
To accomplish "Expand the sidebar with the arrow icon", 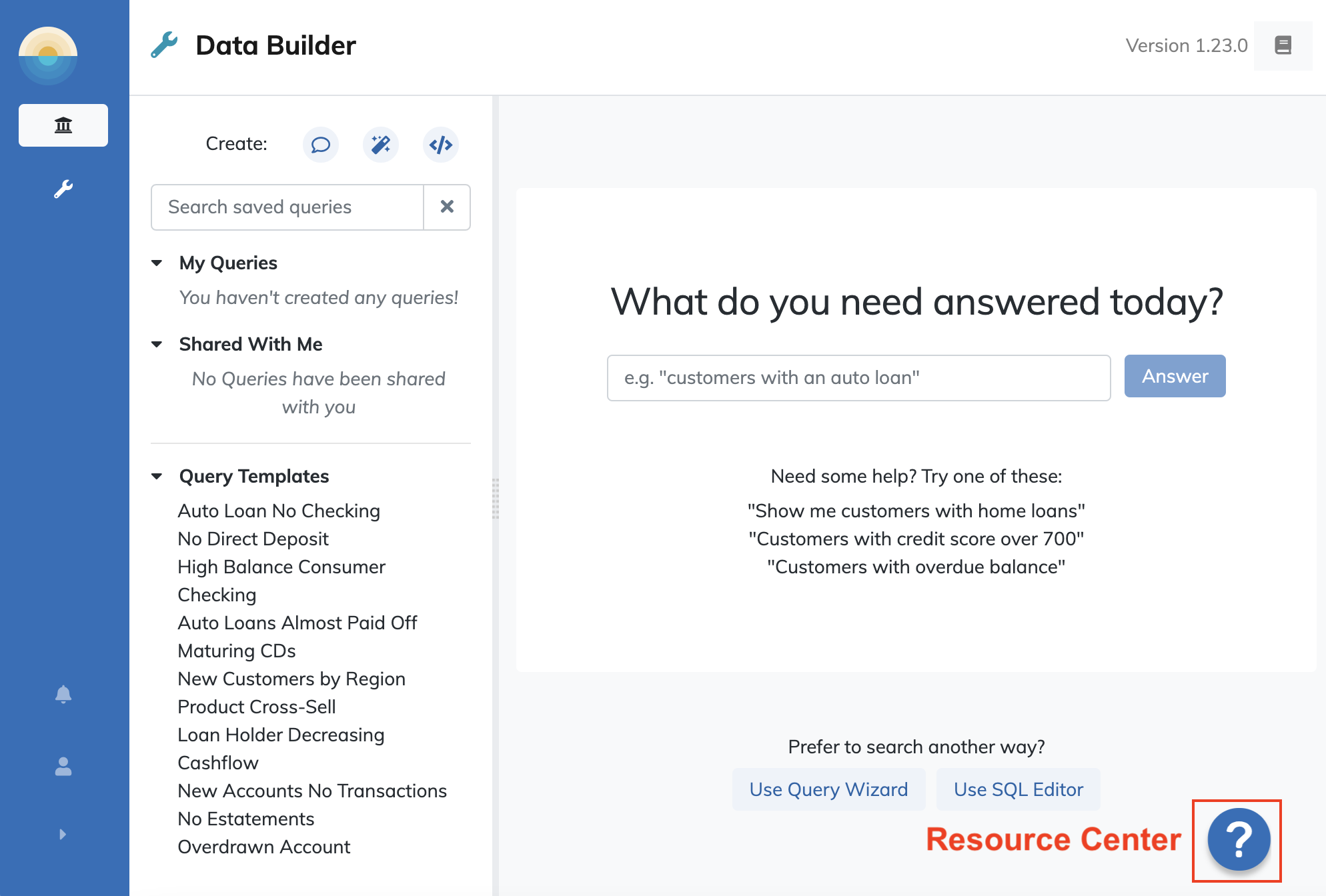I will [63, 834].
